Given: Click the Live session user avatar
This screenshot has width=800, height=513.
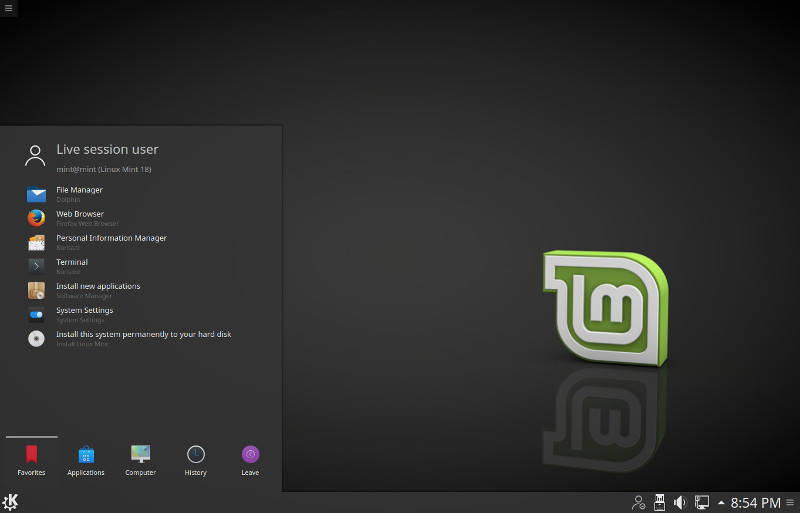Looking at the screenshot, I should click(x=35, y=156).
